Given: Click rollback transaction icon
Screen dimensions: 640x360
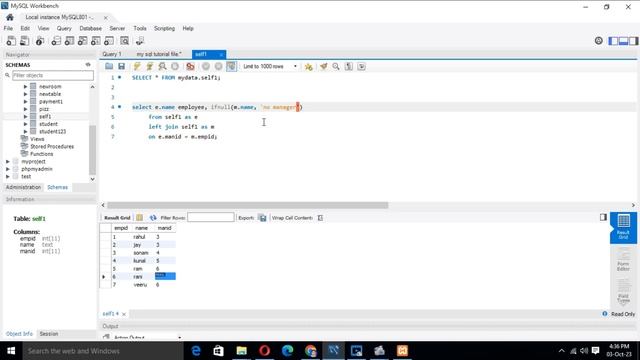Looking at the screenshot, I should pos(219,66).
